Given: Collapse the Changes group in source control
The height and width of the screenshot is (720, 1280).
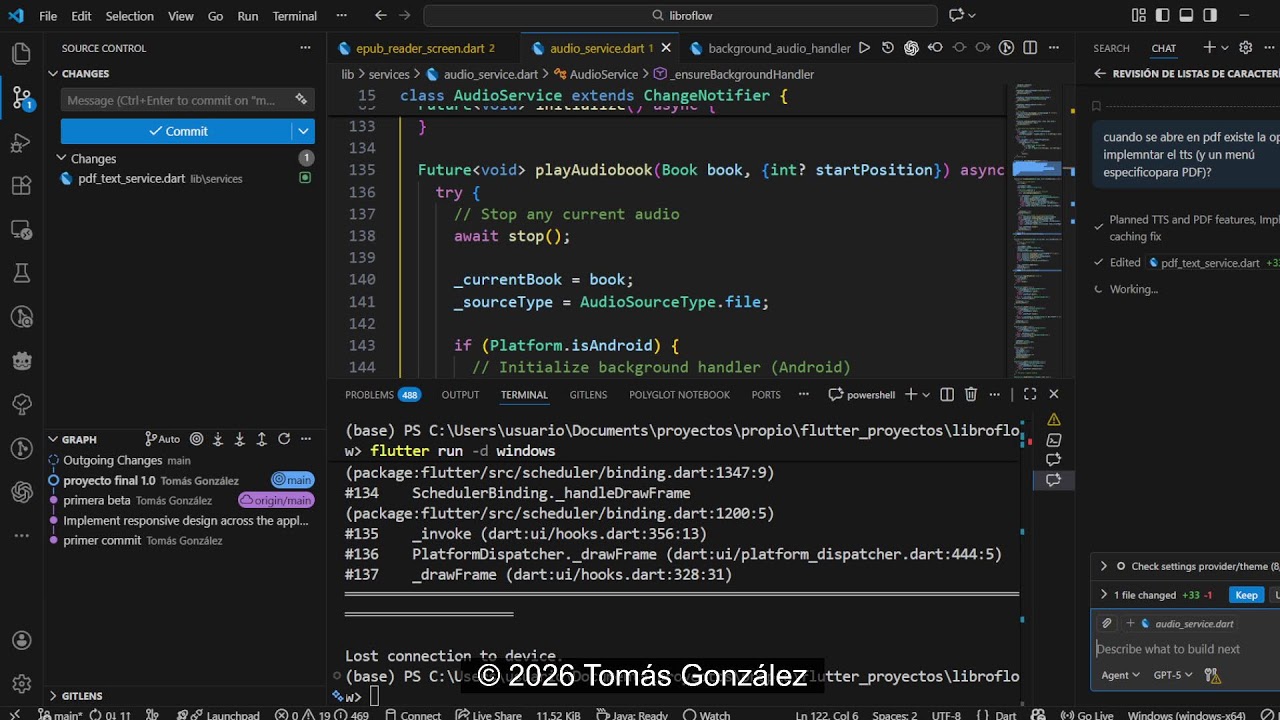Looking at the screenshot, I should [x=62, y=158].
